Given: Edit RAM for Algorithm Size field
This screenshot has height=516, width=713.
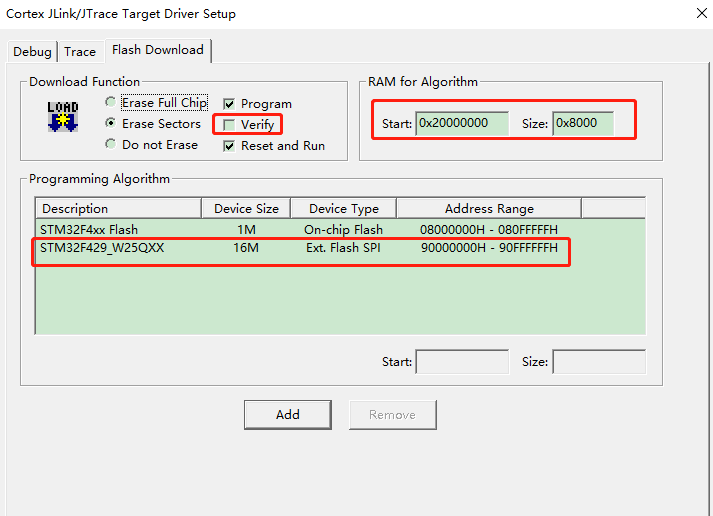Looking at the screenshot, I should click(583, 123).
